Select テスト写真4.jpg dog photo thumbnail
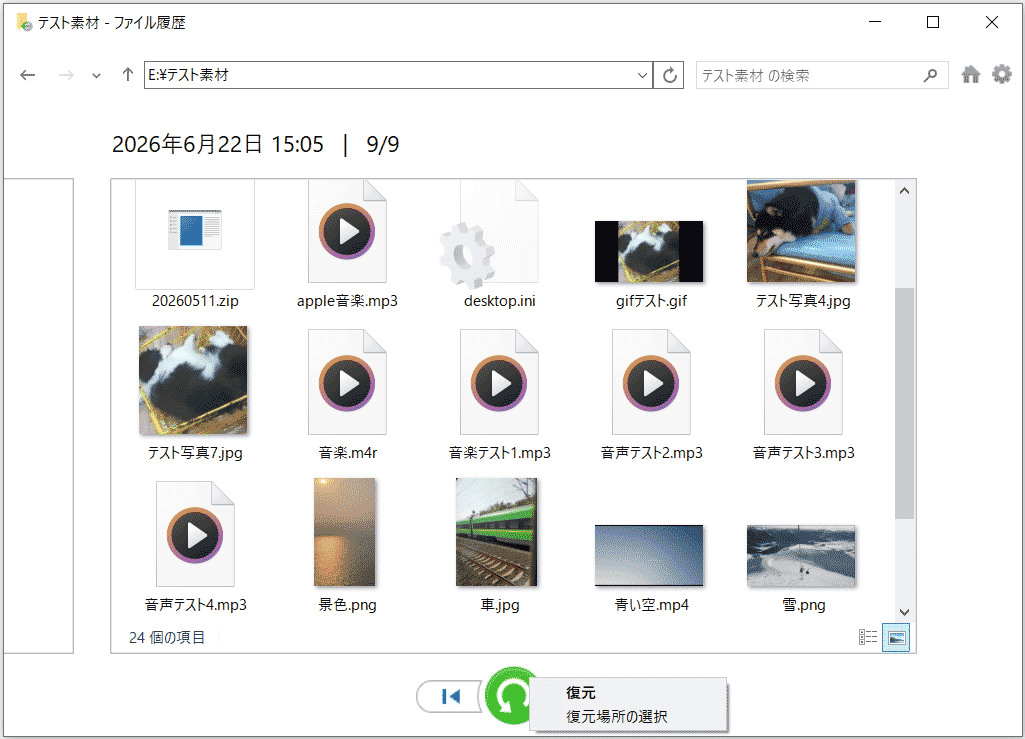 click(x=801, y=232)
